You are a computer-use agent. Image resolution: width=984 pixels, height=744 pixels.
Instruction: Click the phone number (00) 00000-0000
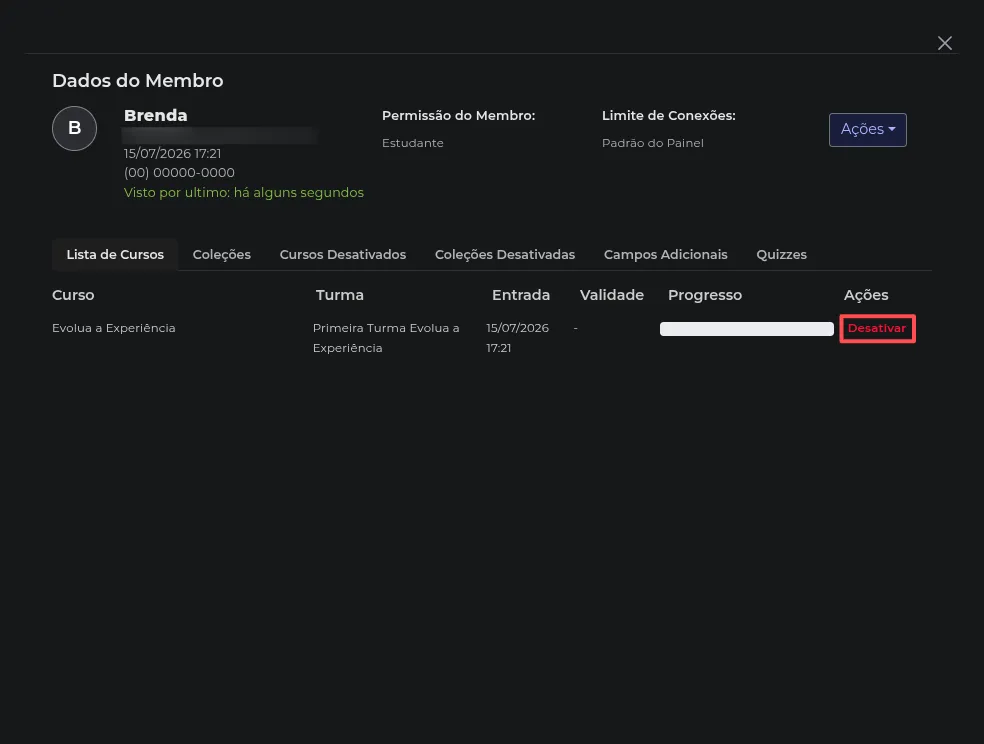pos(179,173)
